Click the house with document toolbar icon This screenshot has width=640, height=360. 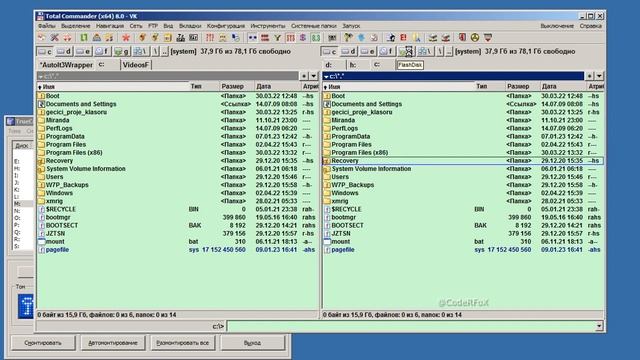pos(391,38)
